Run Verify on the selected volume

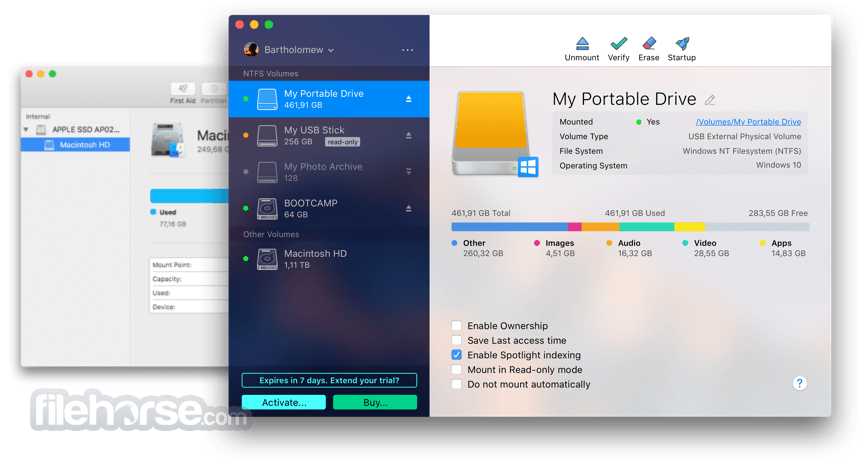click(x=618, y=43)
